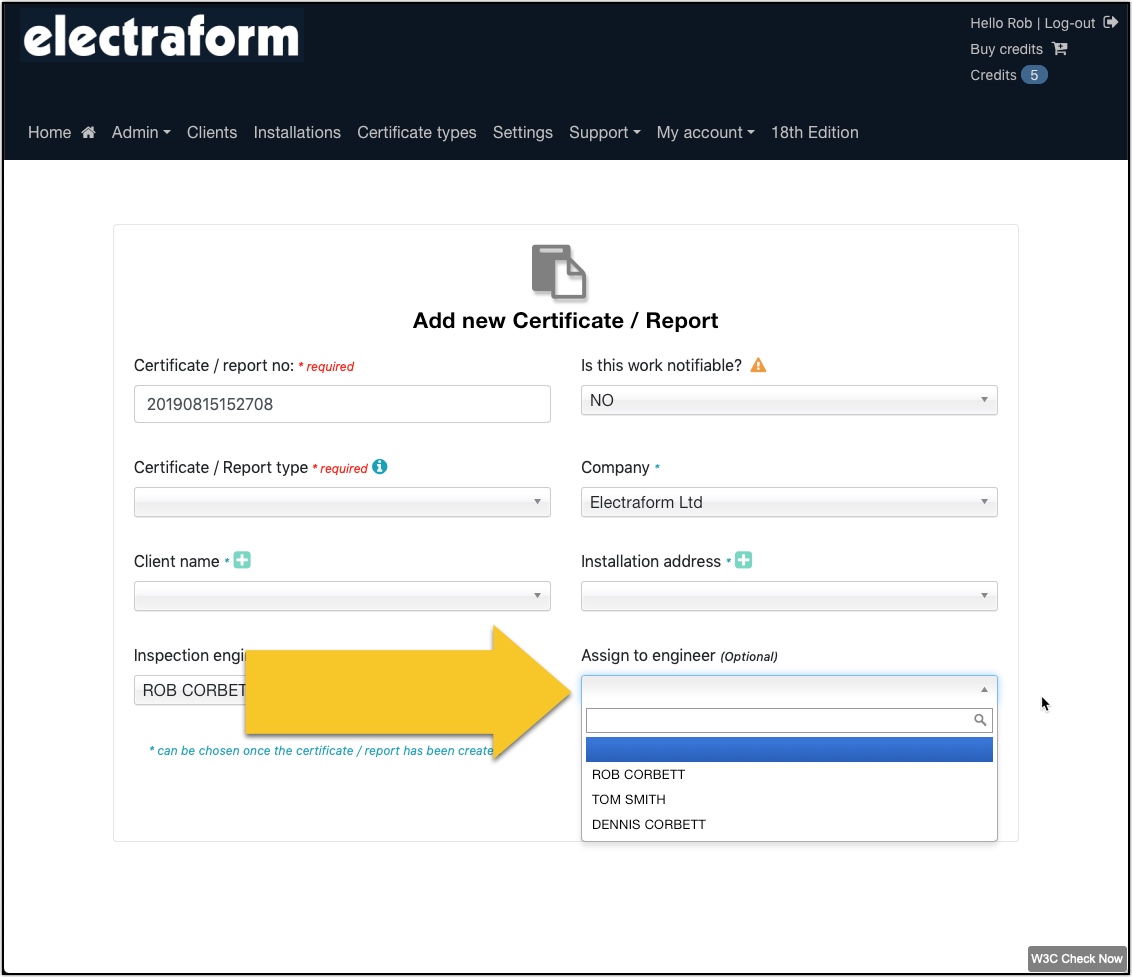
Task: Select TOM SMITH from engineer list
Action: tap(789, 799)
